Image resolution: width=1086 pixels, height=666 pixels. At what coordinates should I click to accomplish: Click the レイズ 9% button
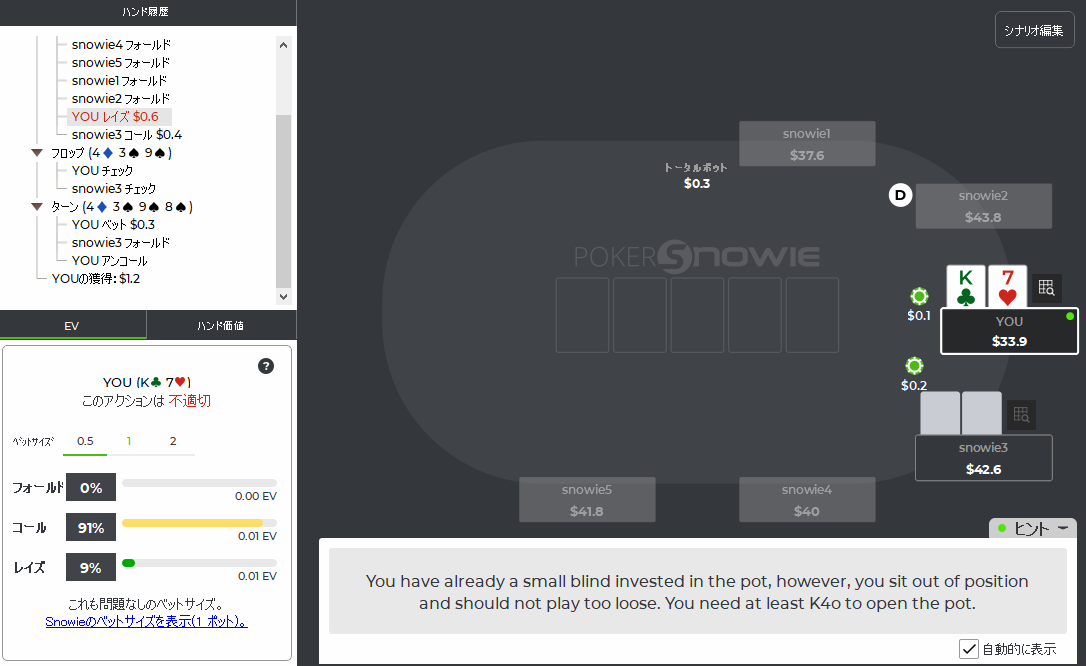pos(91,568)
